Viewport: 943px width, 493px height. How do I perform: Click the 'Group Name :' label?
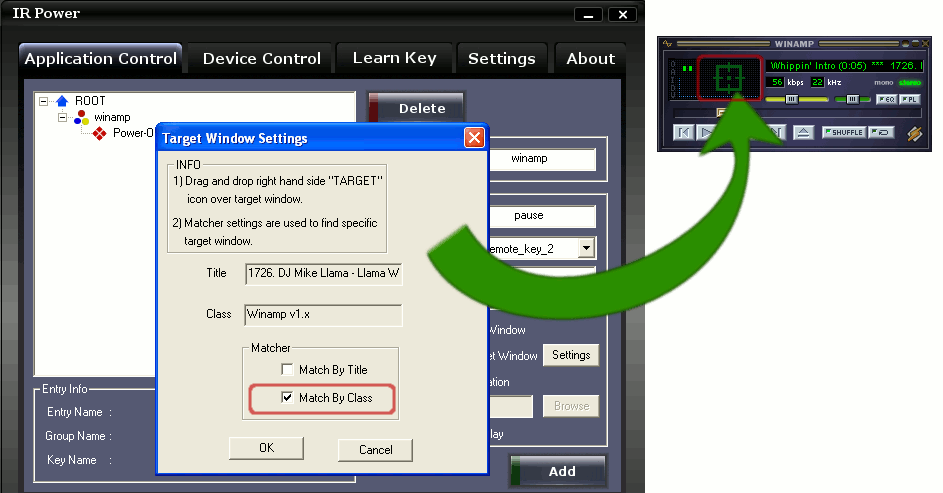[x=78, y=436]
